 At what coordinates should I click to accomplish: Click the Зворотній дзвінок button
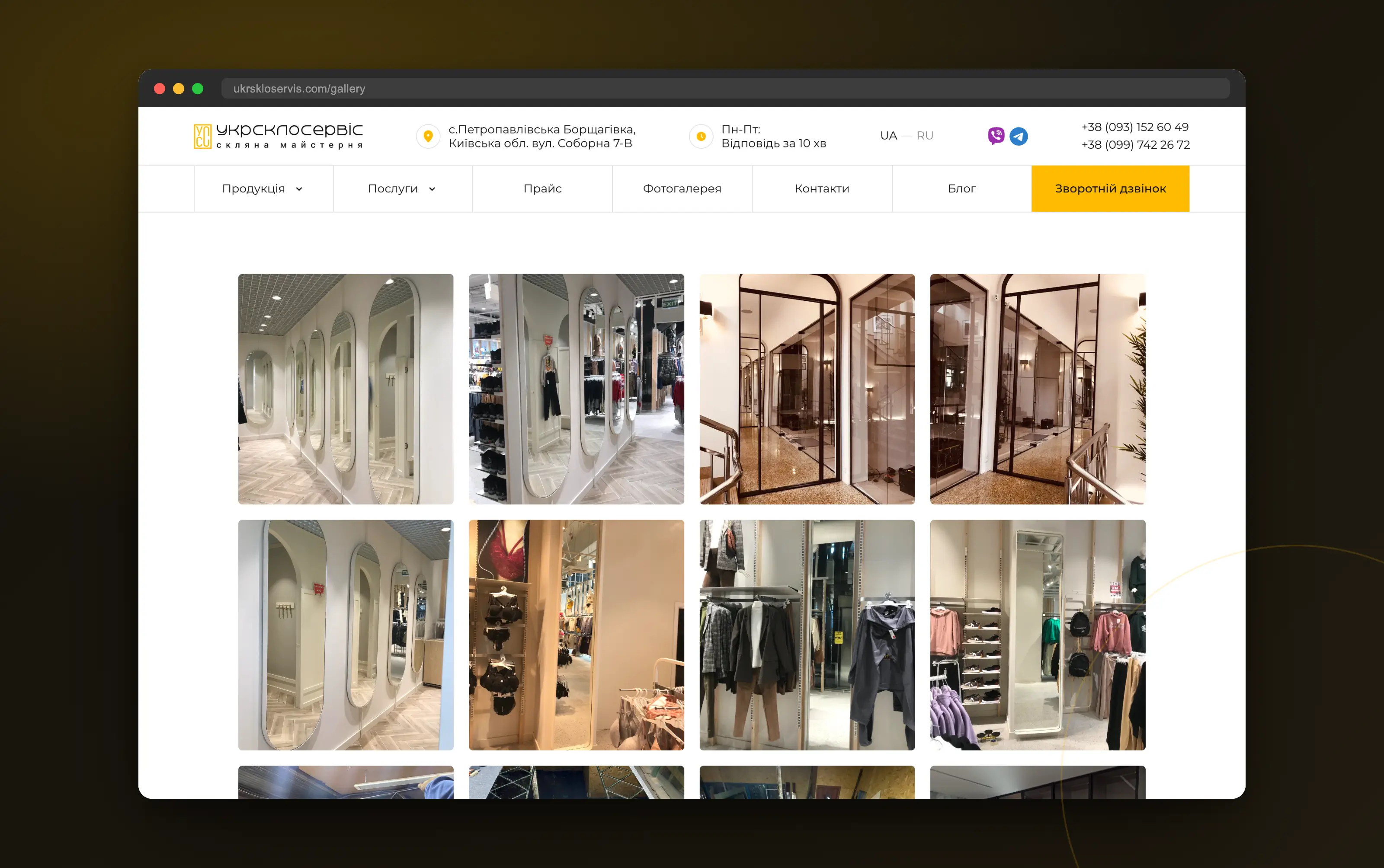coord(1110,189)
